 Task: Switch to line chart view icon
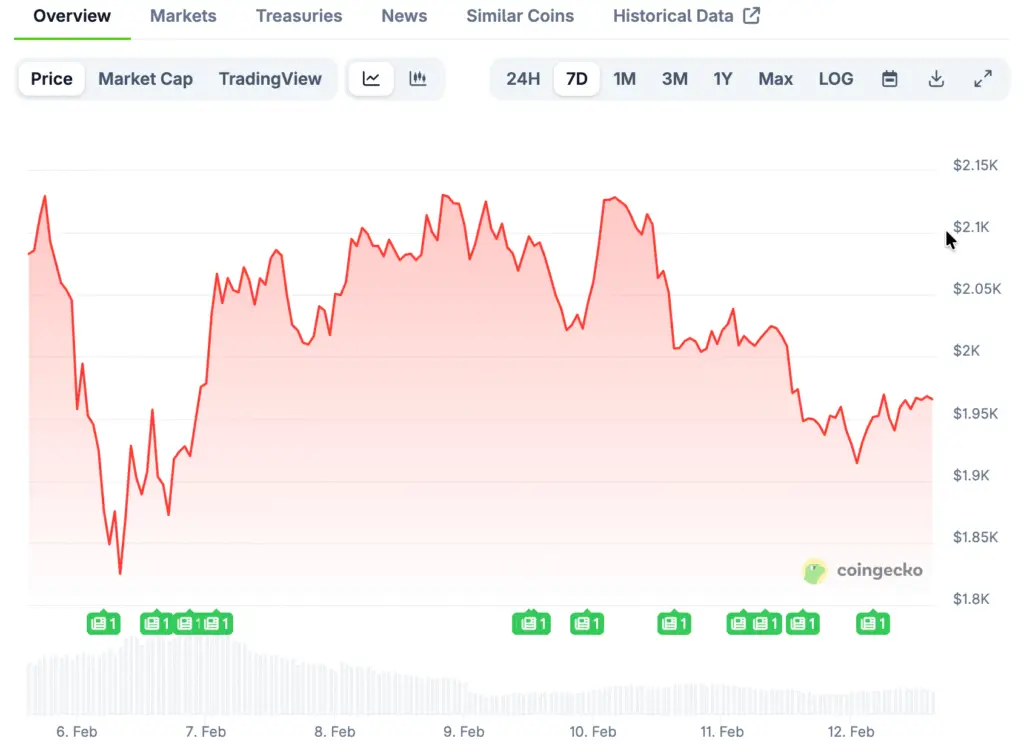pos(371,79)
